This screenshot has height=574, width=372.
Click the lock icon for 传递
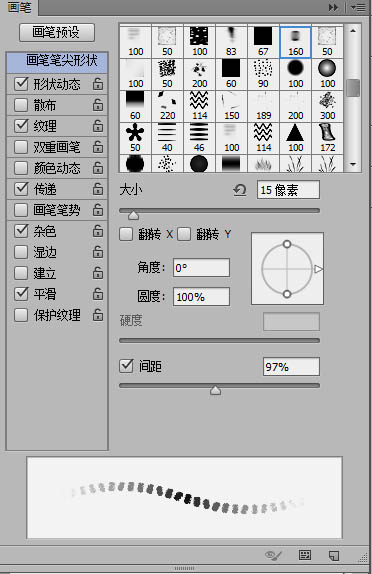(x=98, y=189)
